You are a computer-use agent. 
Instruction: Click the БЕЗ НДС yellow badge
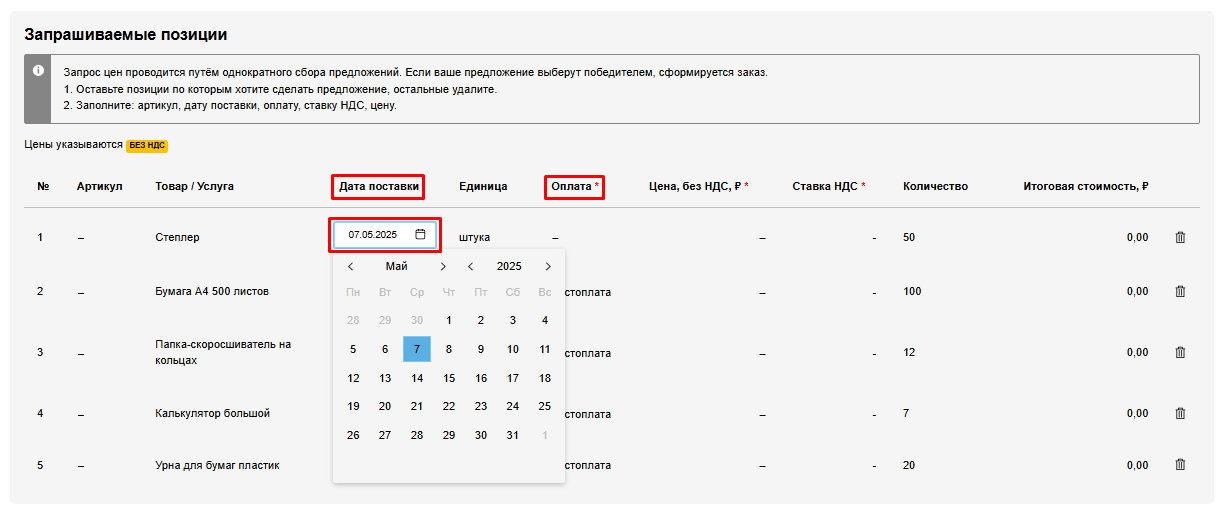(147, 145)
